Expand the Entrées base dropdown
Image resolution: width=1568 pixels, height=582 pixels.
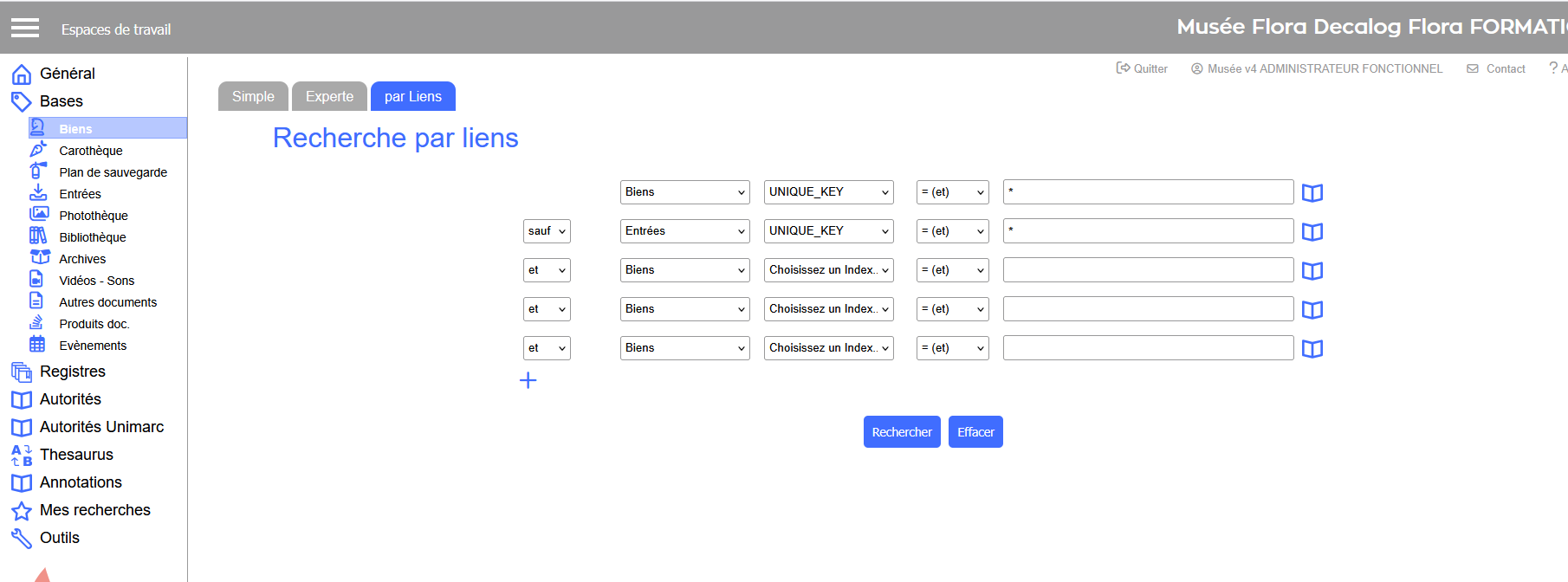[684, 231]
